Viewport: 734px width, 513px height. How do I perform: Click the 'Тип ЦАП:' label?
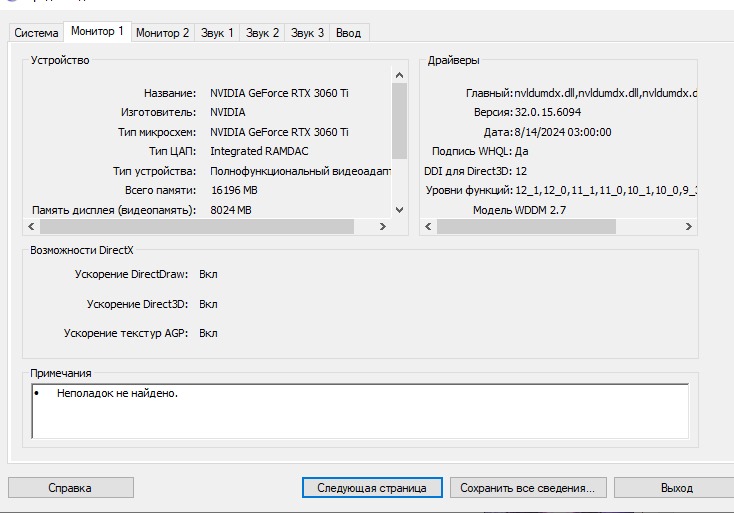(x=172, y=151)
